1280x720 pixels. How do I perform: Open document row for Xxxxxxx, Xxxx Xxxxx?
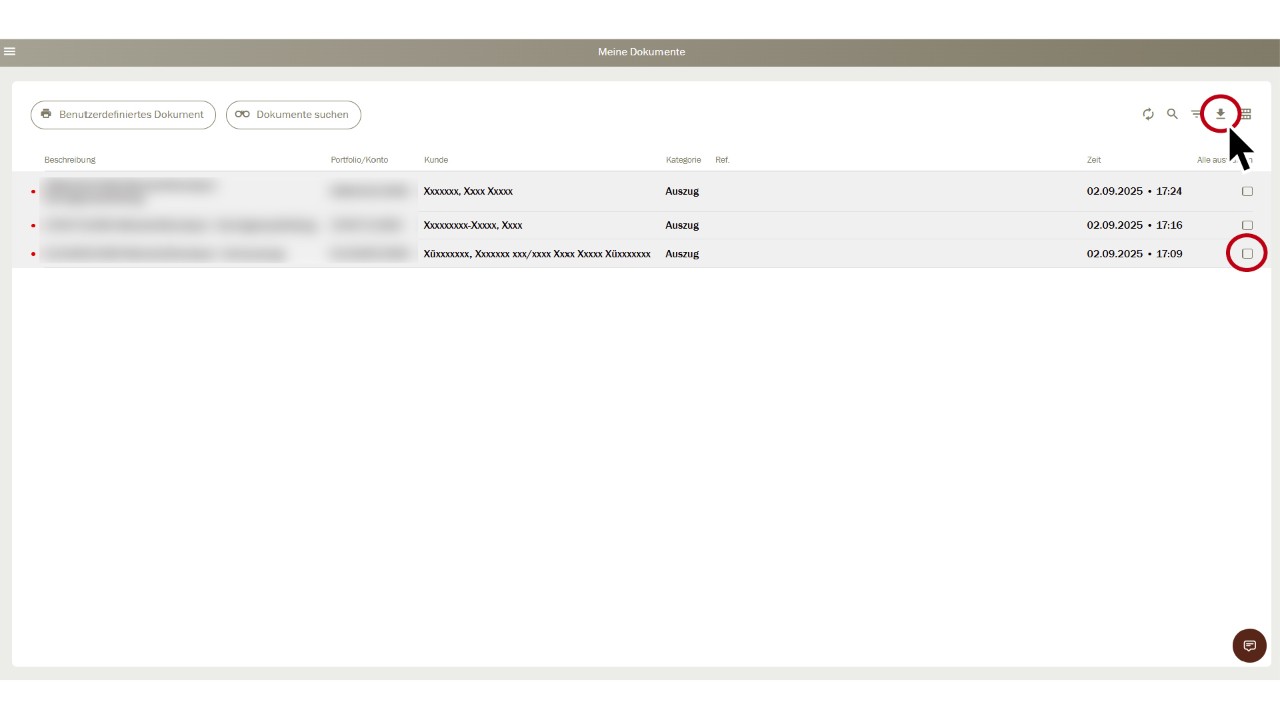click(x=468, y=191)
